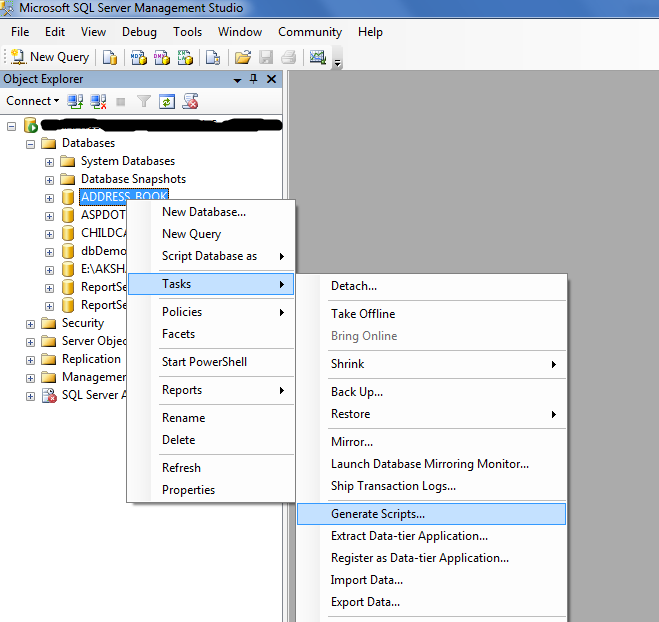Click the Analysis Services DMX Query icon

coord(162,58)
